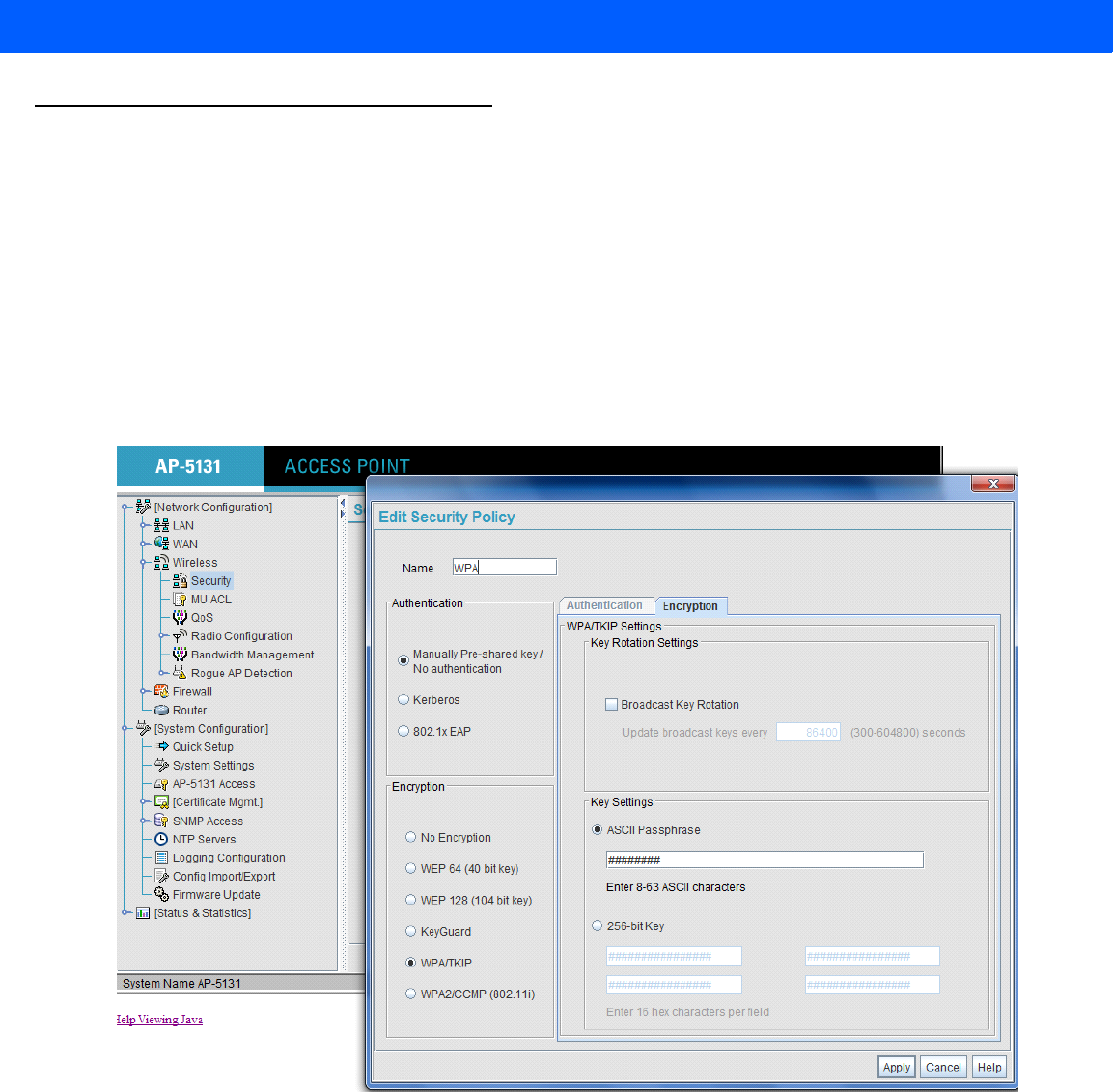This screenshot has width=1113, height=1092.
Task: Click the Firmware Update gears icon
Action: click(162, 895)
